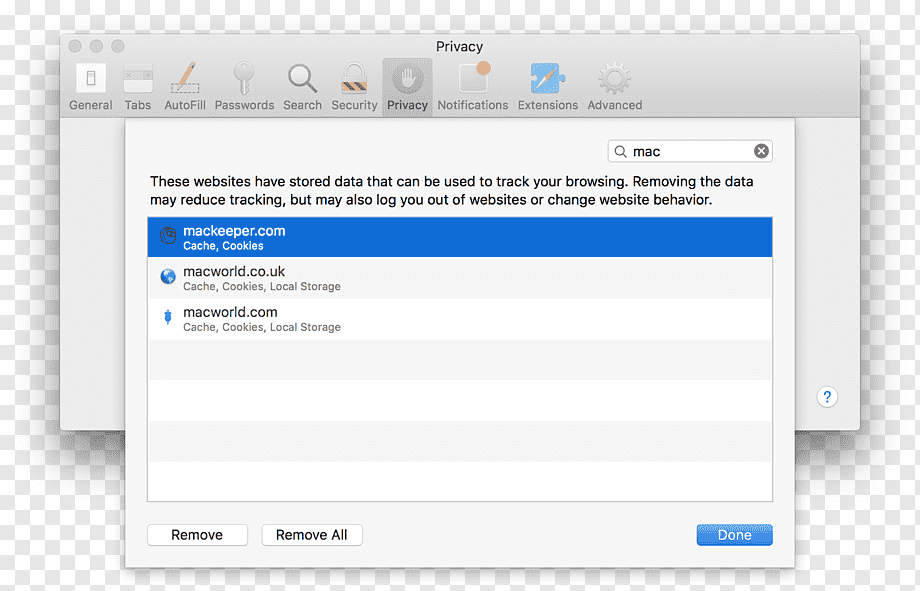Click the macworld.co.uk globe icon
920x591 pixels.
click(168, 276)
